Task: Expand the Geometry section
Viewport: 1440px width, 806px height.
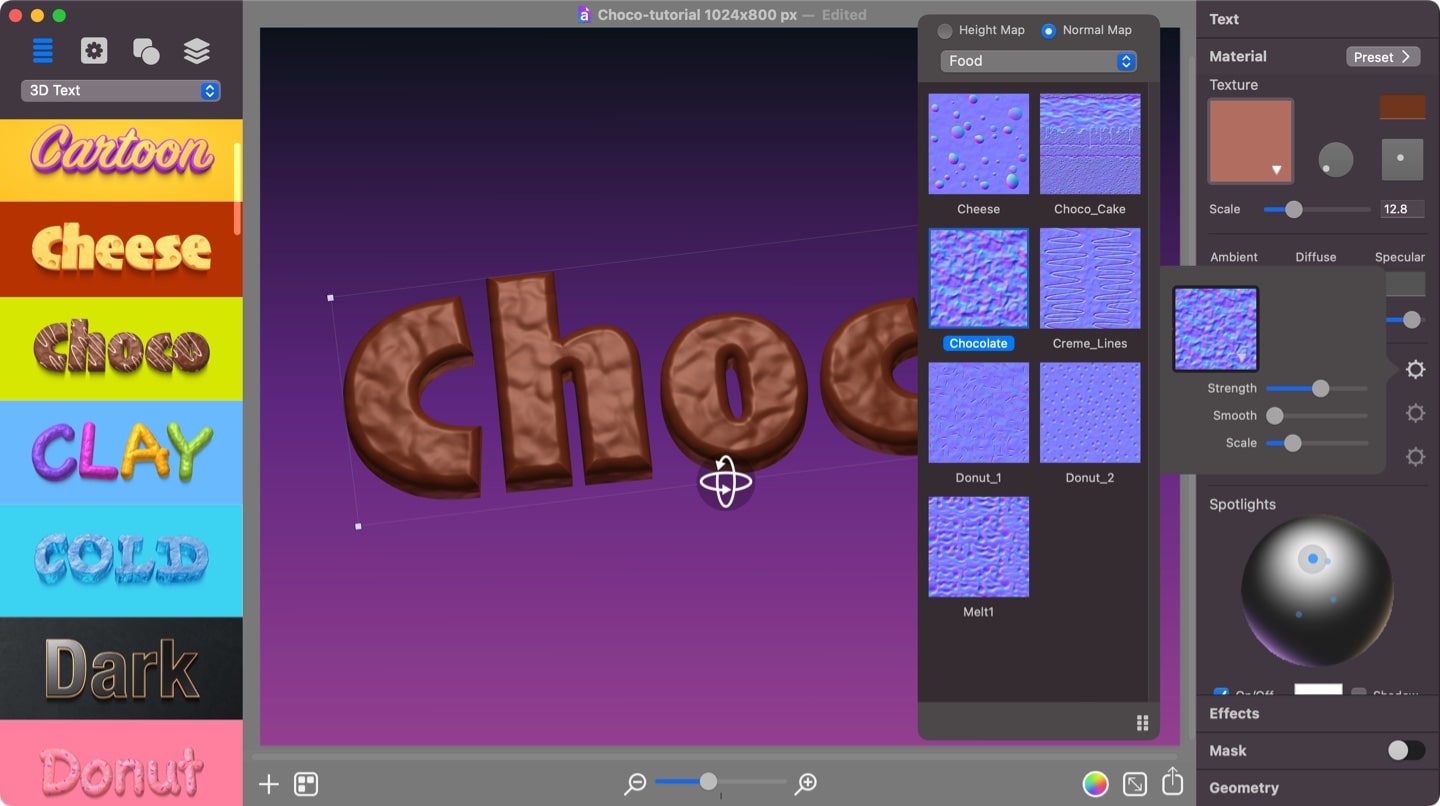Action: pos(1244,788)
